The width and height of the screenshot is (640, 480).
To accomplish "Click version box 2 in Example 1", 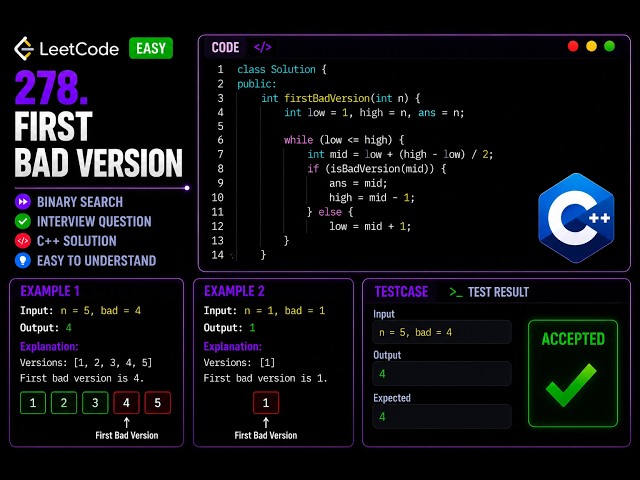I will pyautogui.click(x=64, y=403).
